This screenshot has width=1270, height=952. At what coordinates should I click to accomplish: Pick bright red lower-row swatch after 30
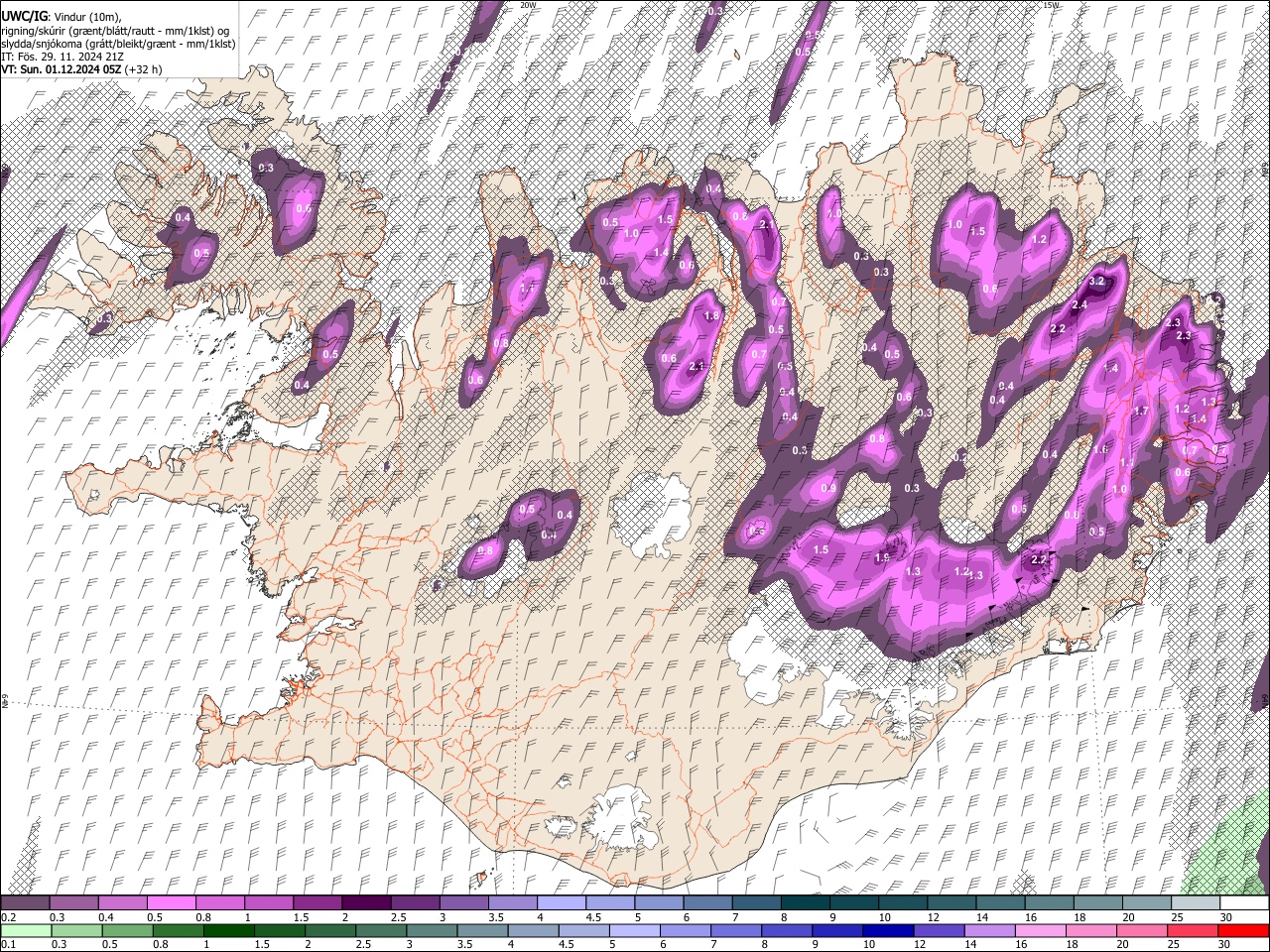click(1244, 930)
